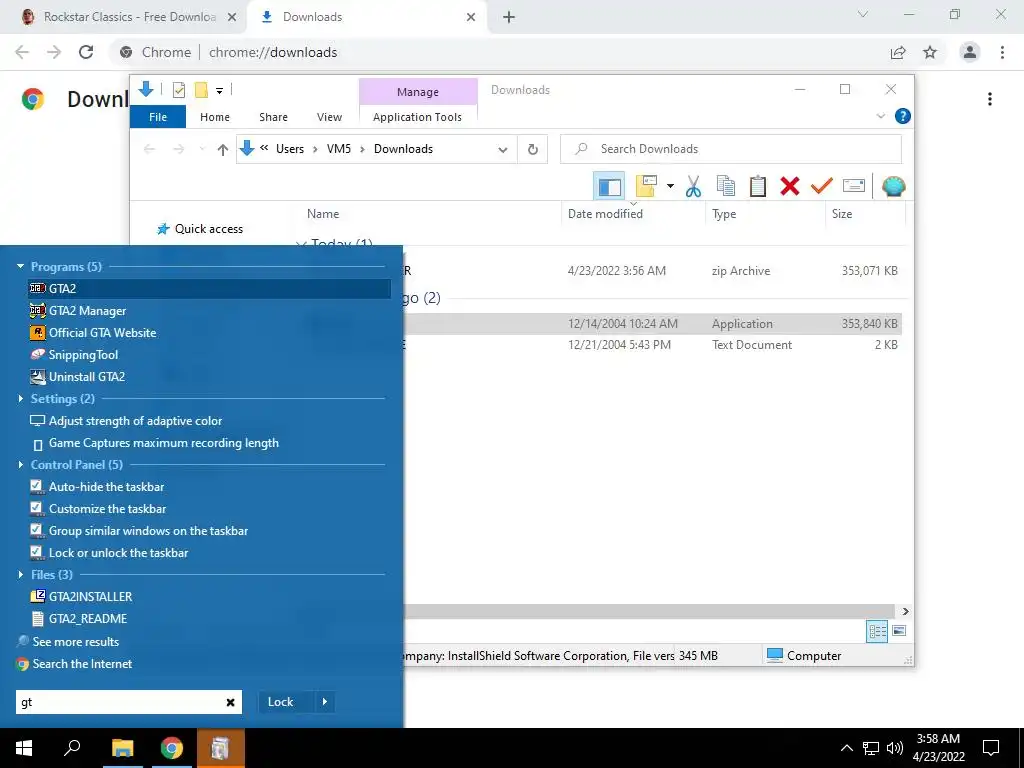The width and height of the screenshot is (1024, 768).
Task: Open quick access toolbar customize dropdown
Action: coord(219,91)
